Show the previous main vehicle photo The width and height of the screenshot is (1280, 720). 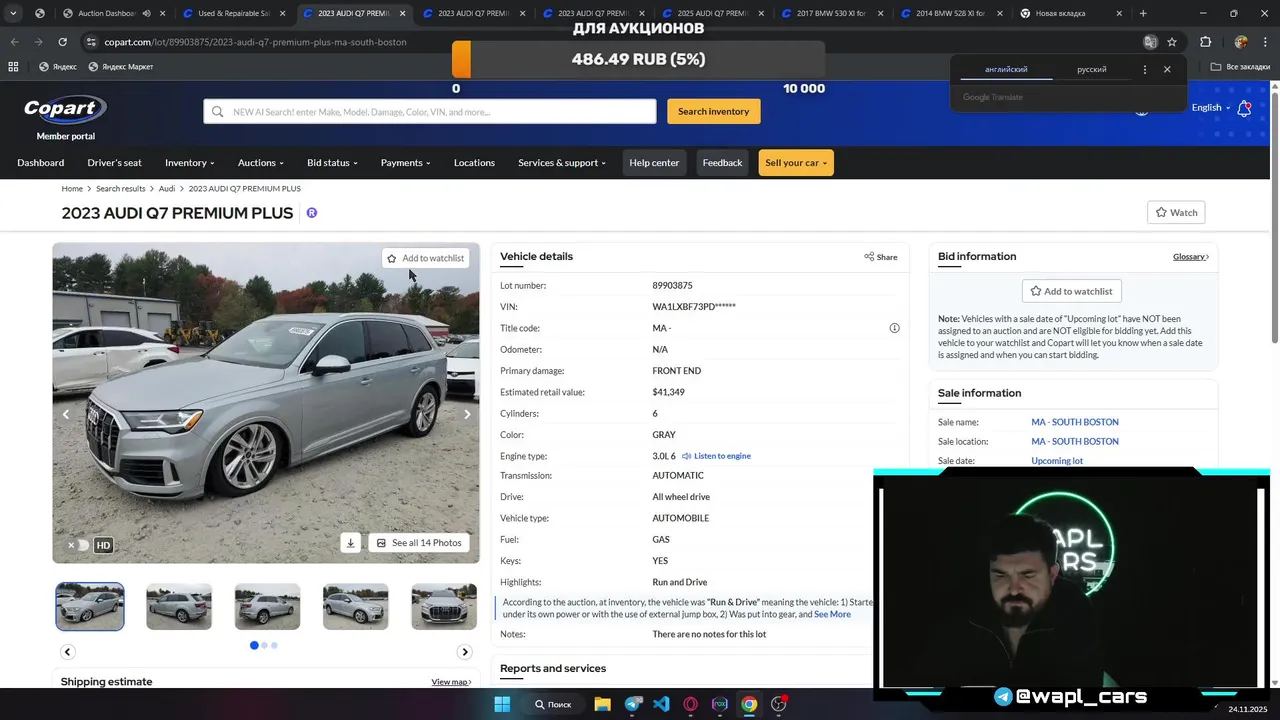pos(66,414)
